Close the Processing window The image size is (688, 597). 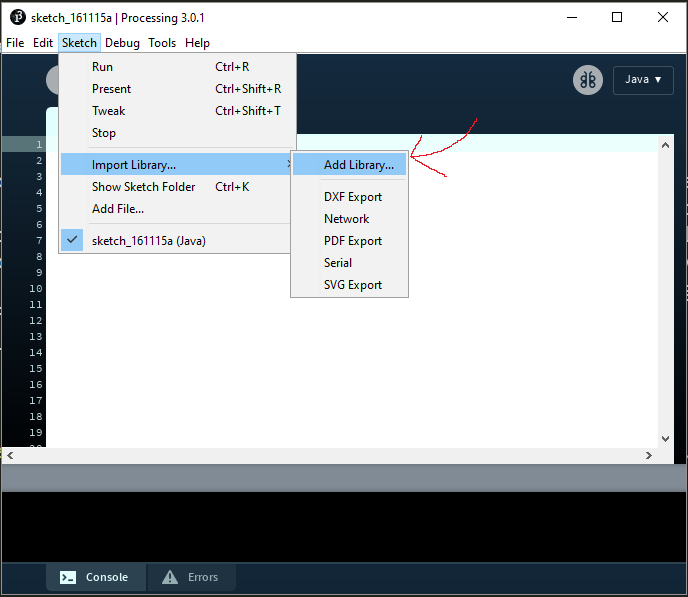[663, 17]
